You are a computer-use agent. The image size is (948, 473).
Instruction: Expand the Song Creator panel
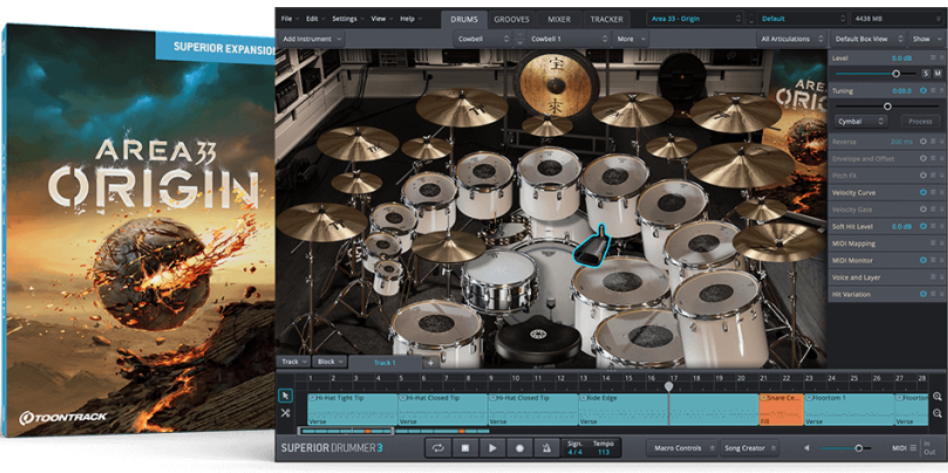click(x=750, y=448)
